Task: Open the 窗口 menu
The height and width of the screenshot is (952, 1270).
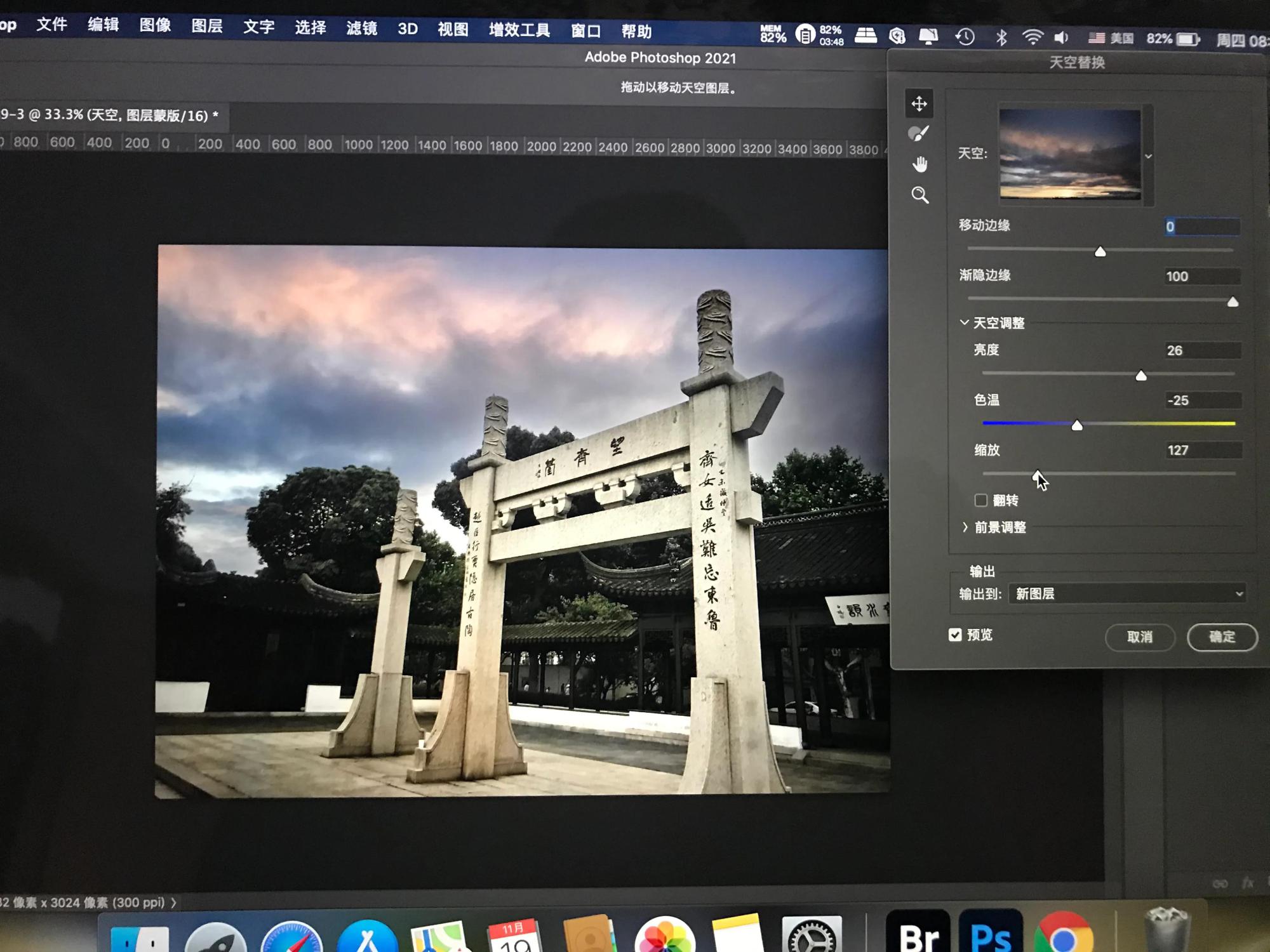Action: (585, 31)
